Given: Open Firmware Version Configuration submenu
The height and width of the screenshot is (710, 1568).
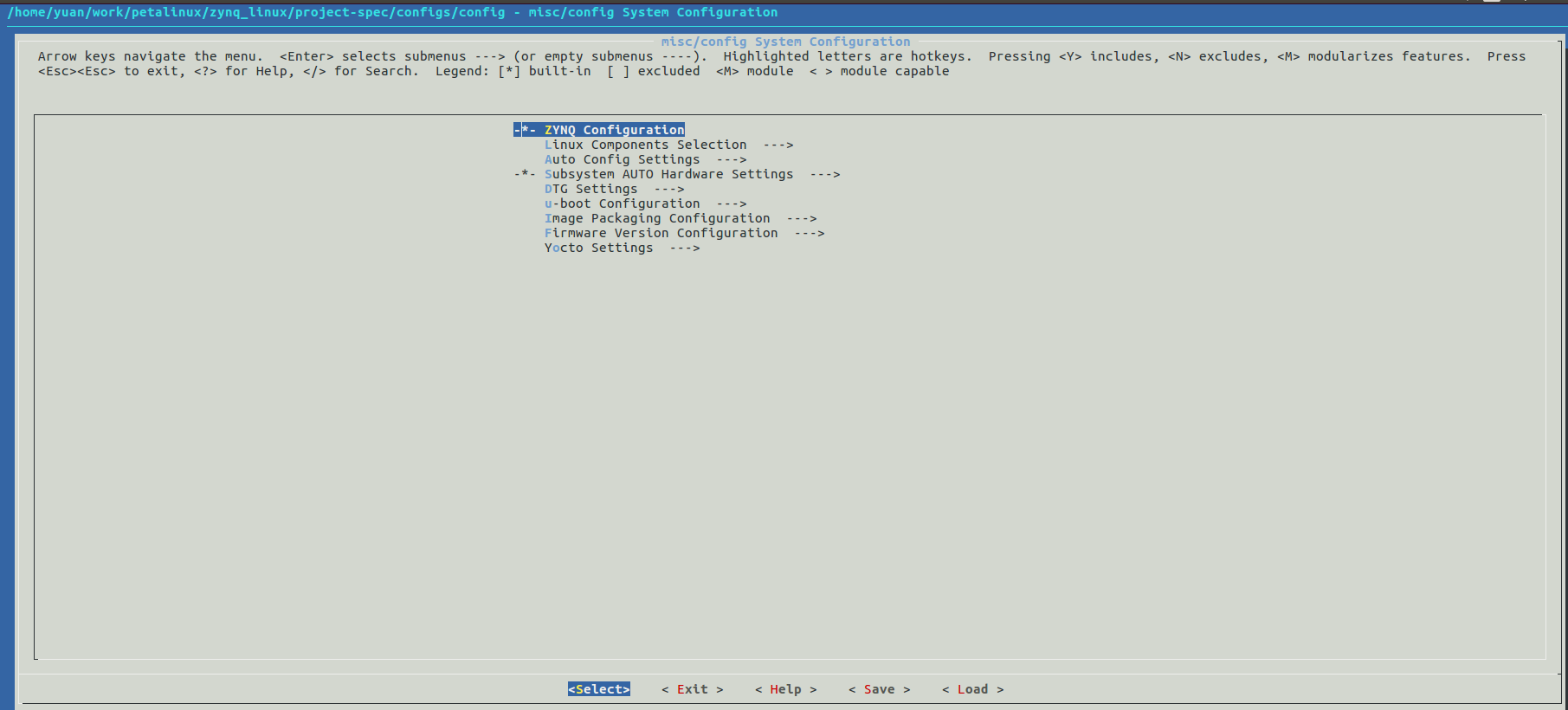Looking at the screenshot, I should (x=684, y=233).
